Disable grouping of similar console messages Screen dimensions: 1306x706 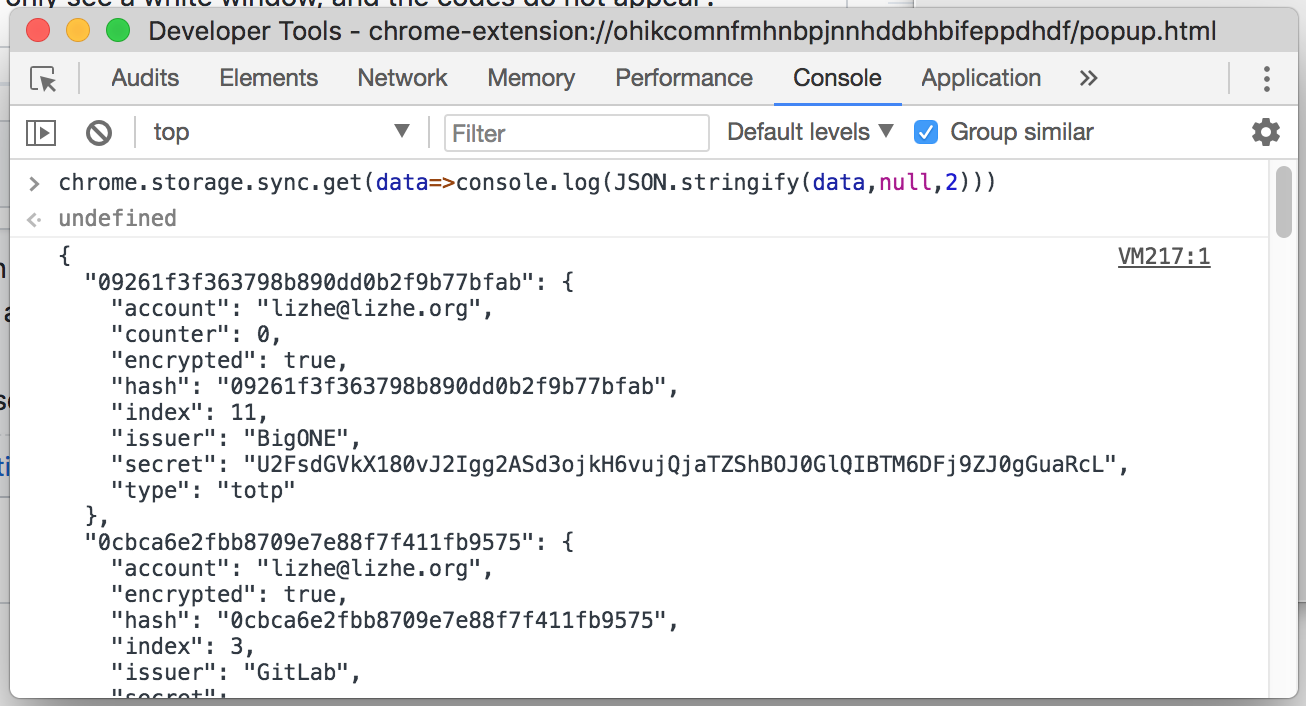(925, 131)
